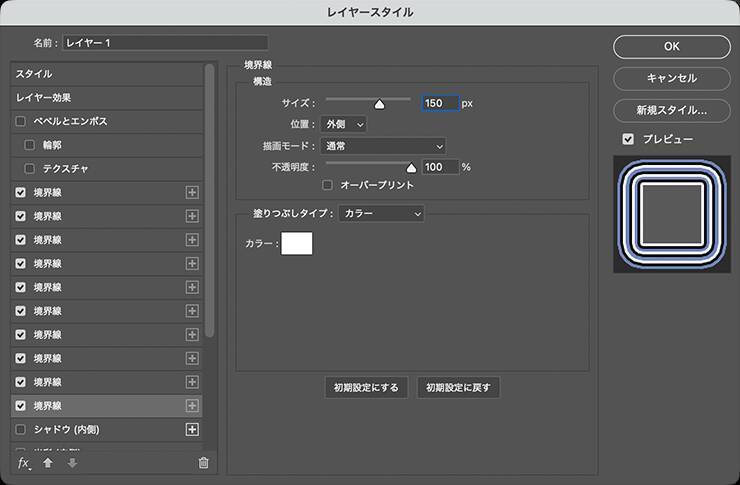Click the 不透明度 field showing 100
The image size is (740, 485).
click(x=440, y=167)
